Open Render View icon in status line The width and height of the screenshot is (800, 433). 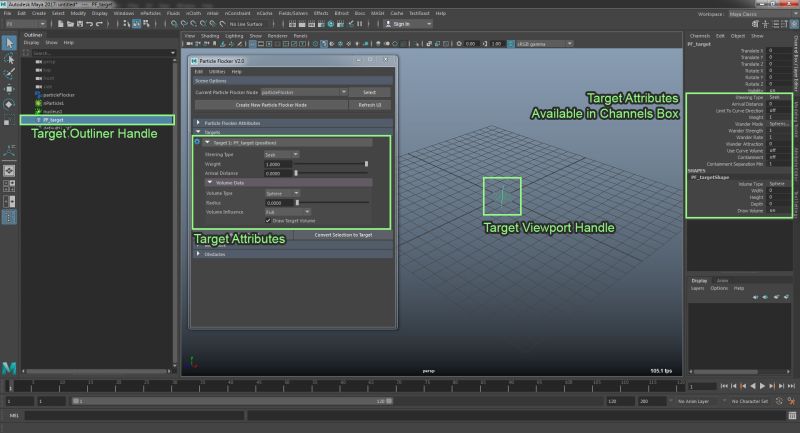pos(292,24)
